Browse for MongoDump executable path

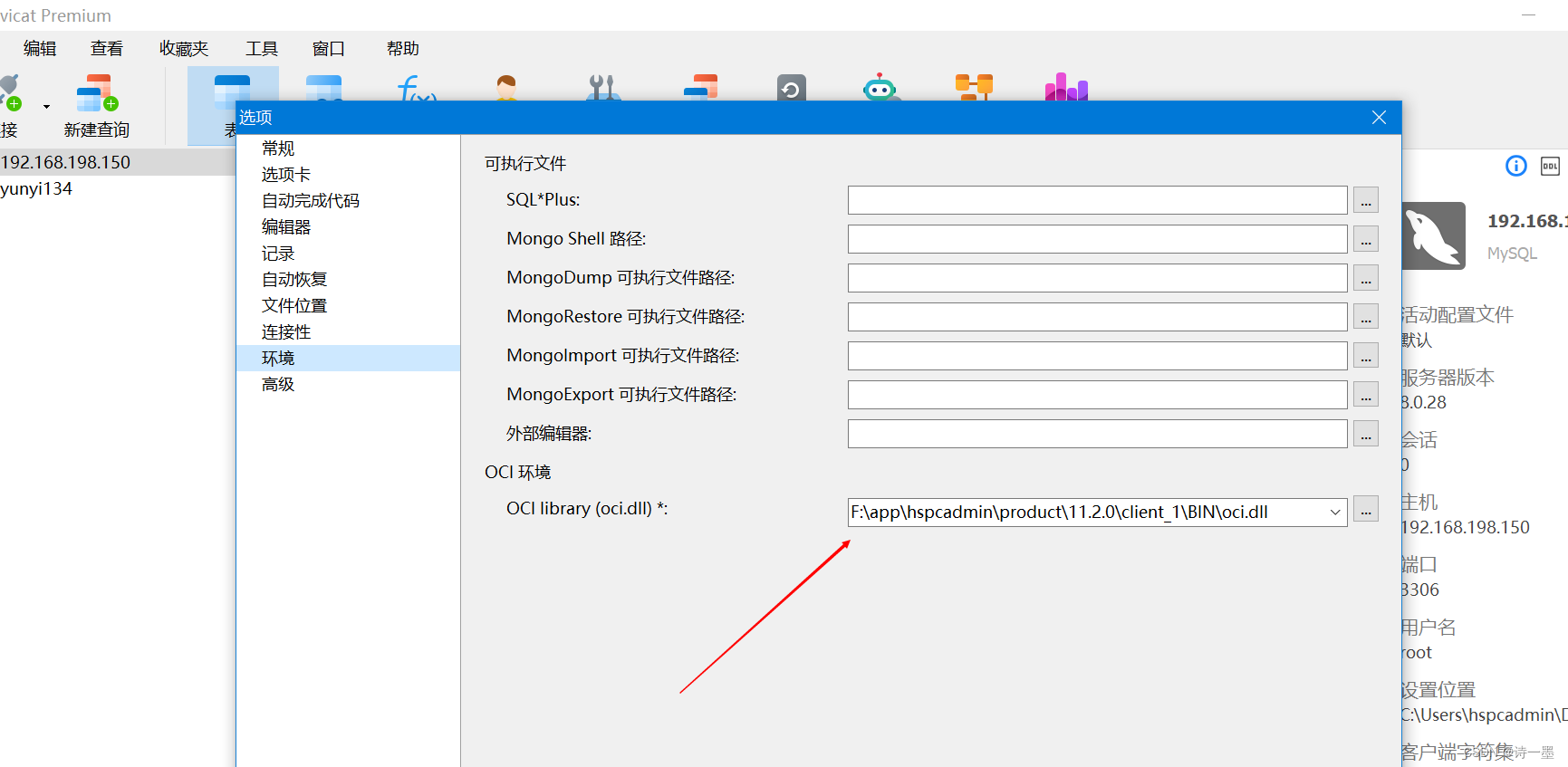[1366, 278]
